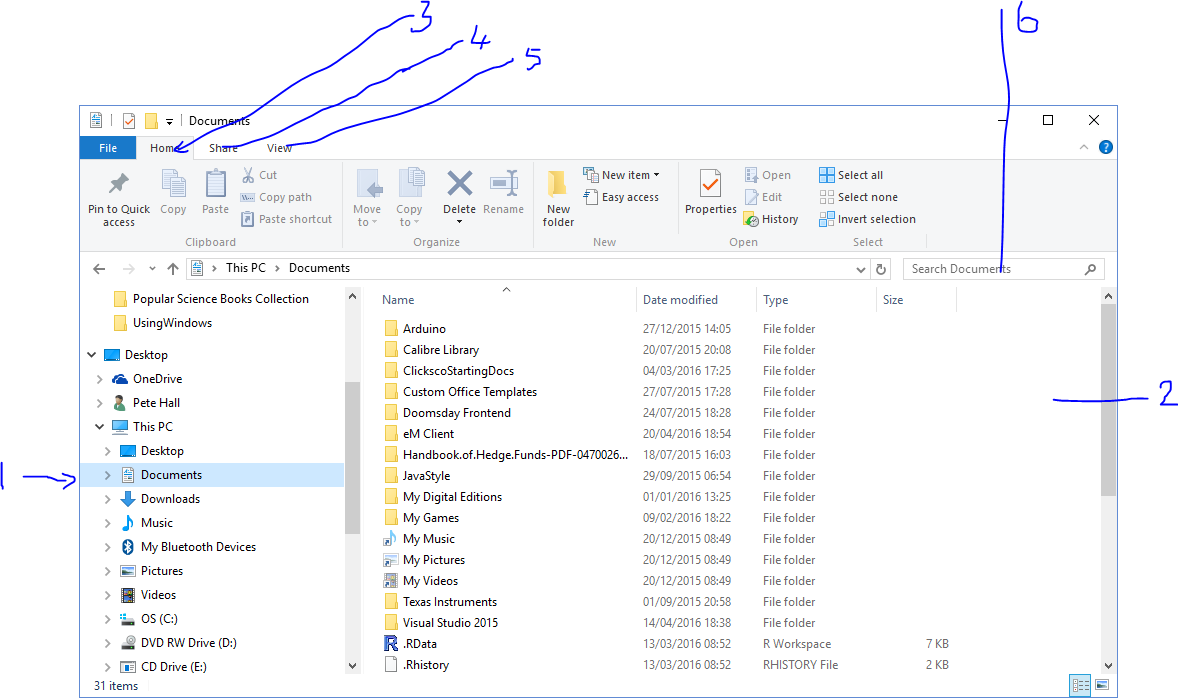The height and width of the screenshot is (698, 1178).
Task: Click the Help question mark icon
Action: 1105,147
